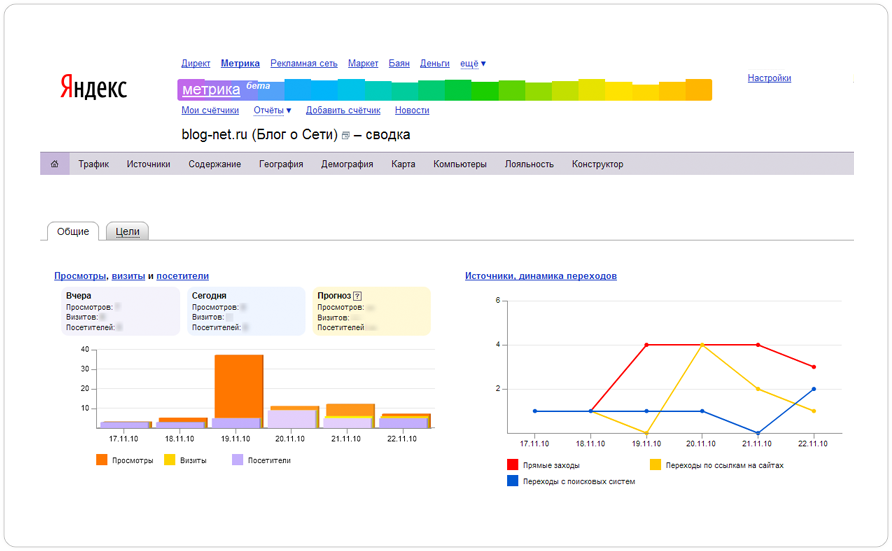892x551 pixels.
Task: Open the Баян link
Action: (x=399, y=64)
